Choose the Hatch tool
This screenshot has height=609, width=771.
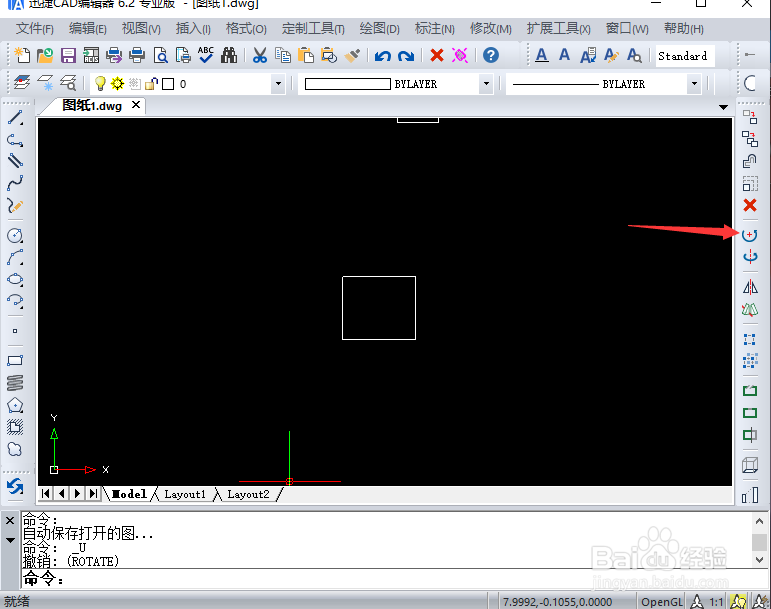tap(15, 427)
